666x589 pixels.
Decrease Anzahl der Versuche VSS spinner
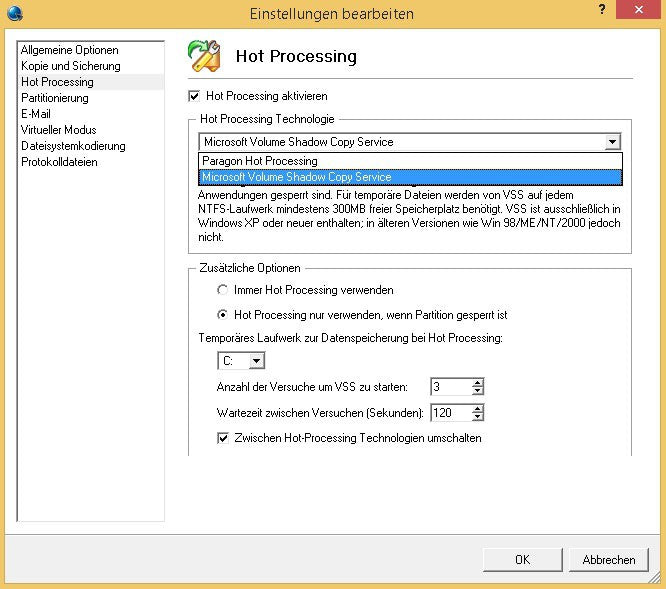477,391
